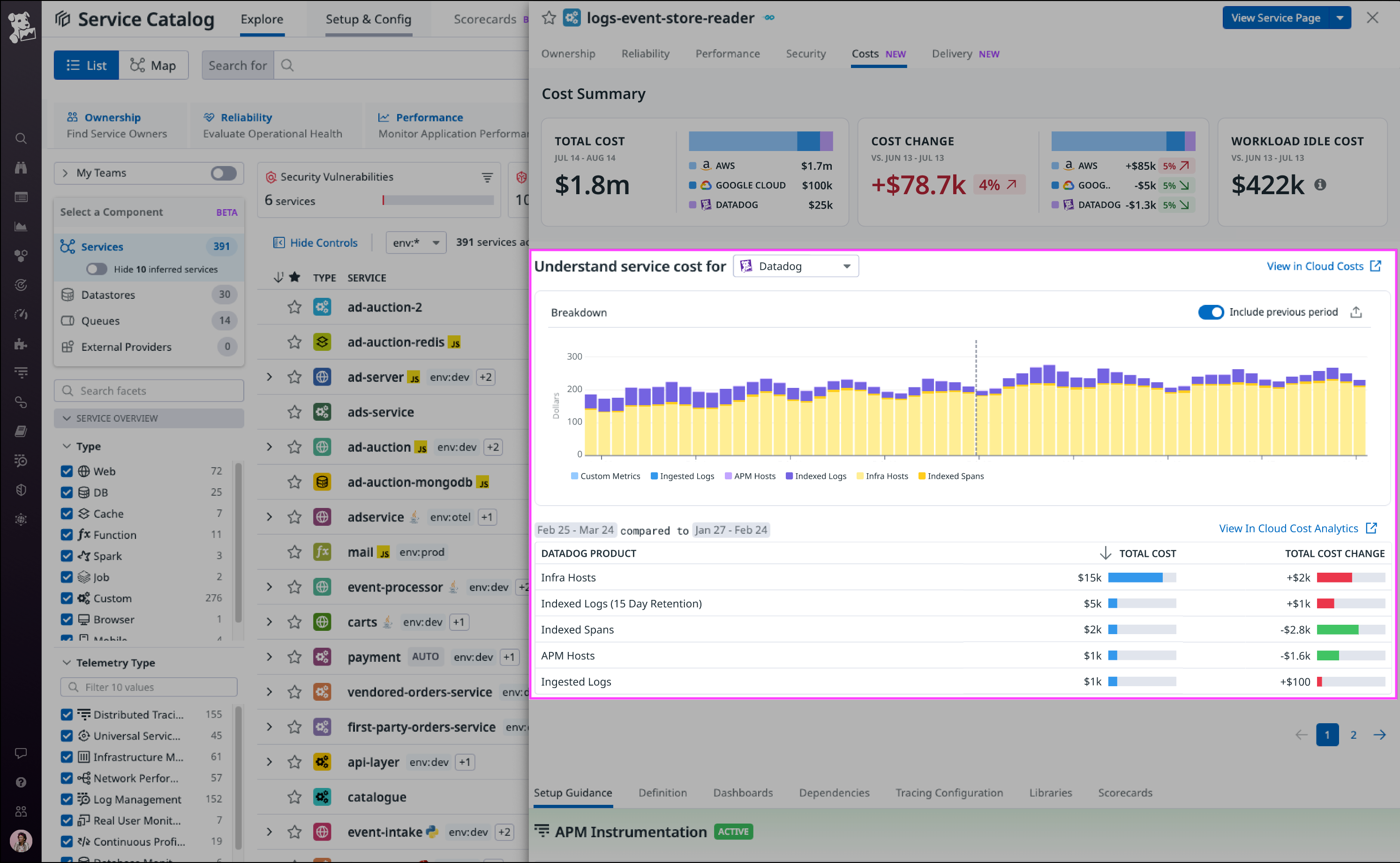Open Watchdog via the binoculars sidebar icon
Image resolution: width=1400 pixels, height=863 pixels.
tap(21, 167)
